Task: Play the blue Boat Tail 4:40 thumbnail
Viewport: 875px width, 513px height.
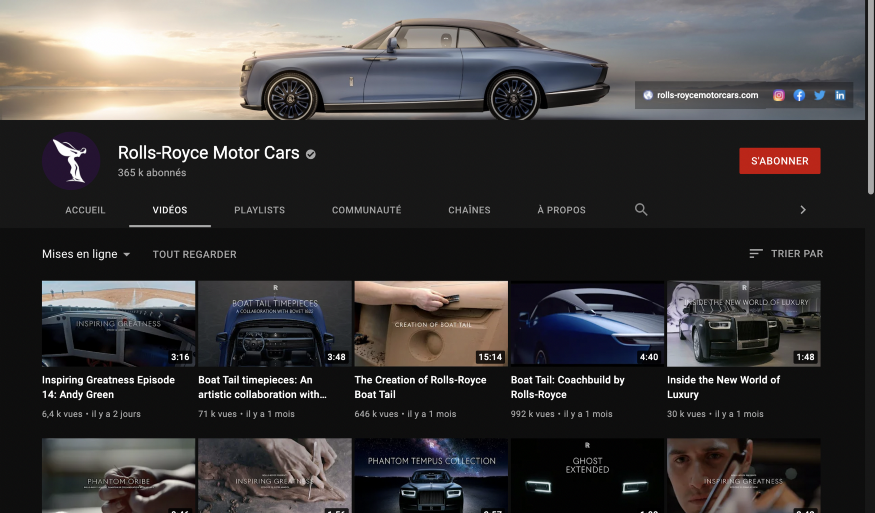Action: click(x=587, y=324)
